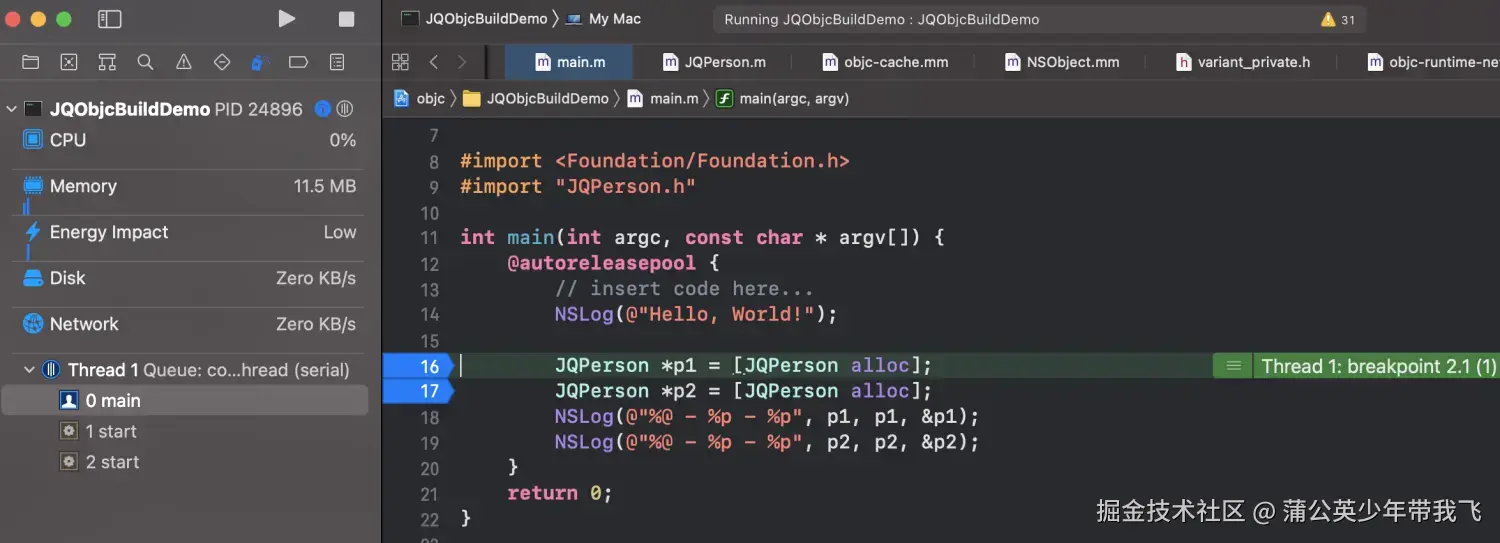1500x543 pixels.
Task: Click the NSLog Hello, World! code line
Action: click(x=696, y=314)
